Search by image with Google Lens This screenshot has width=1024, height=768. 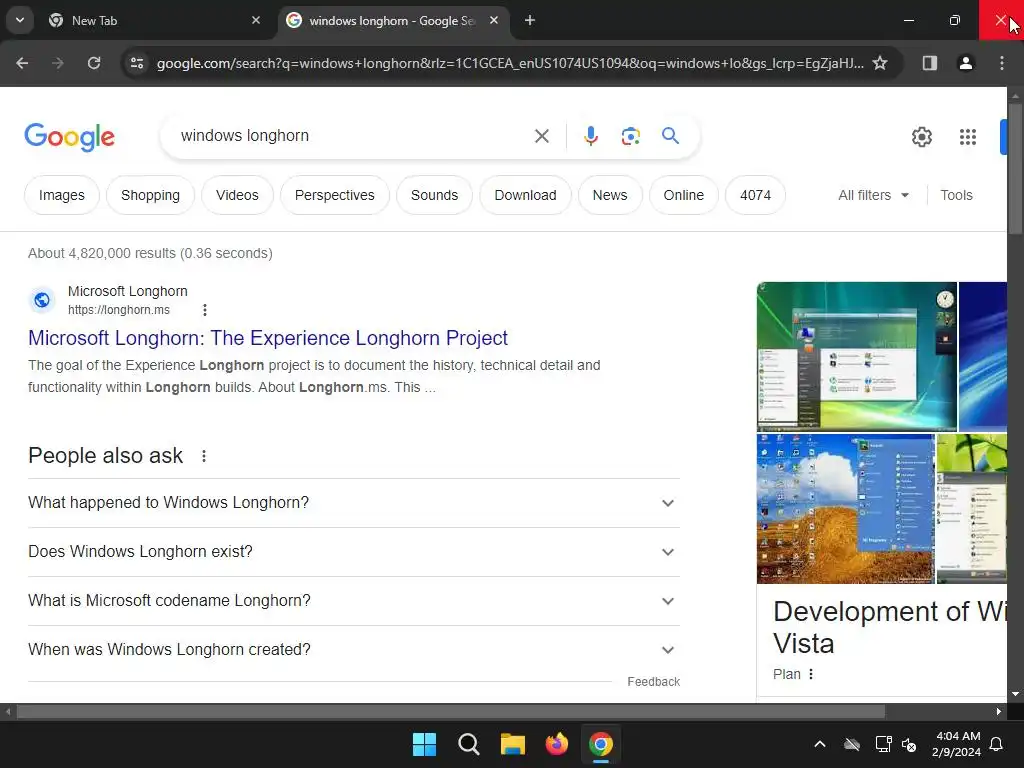630,136
